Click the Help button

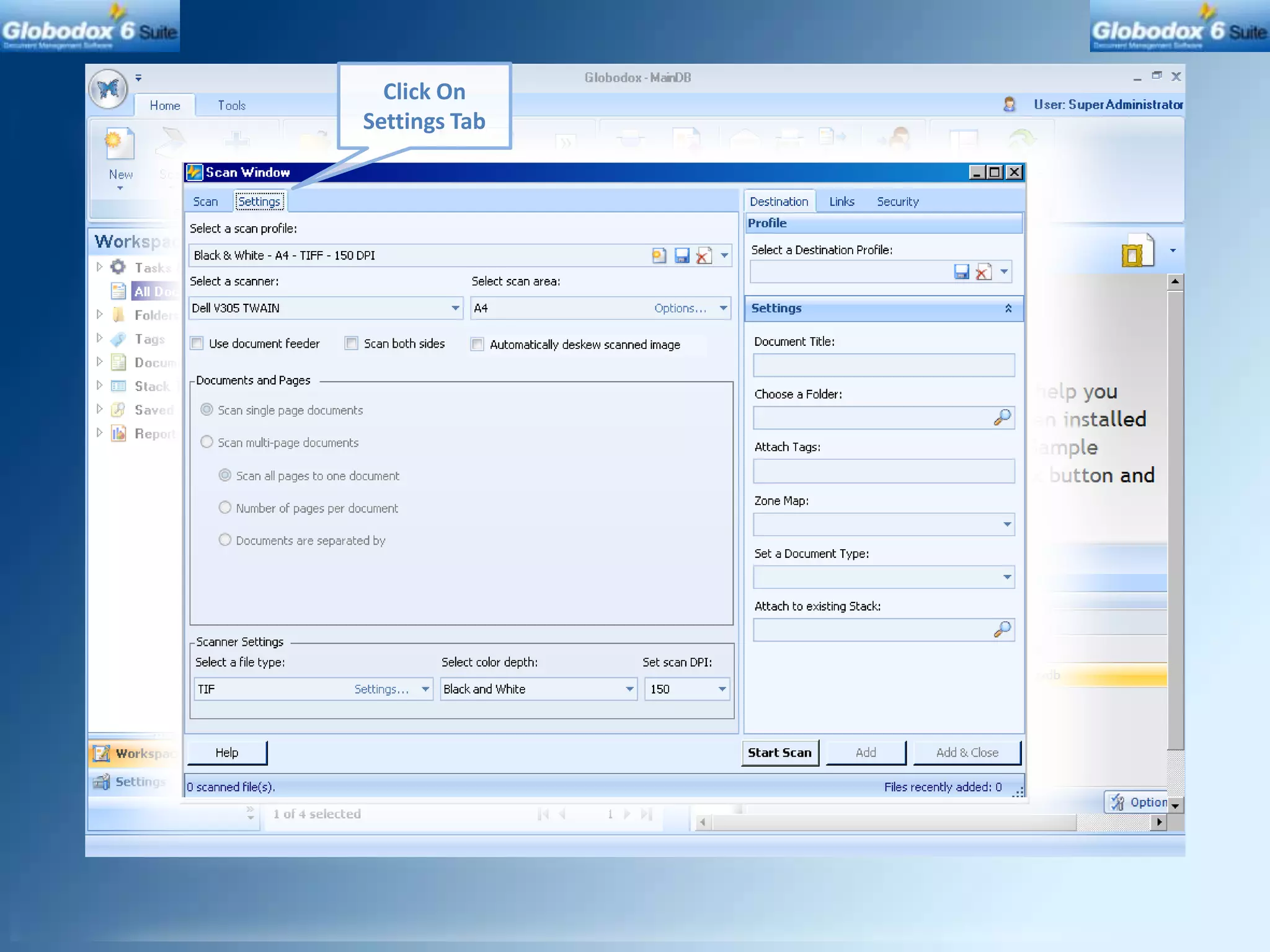tap(227, 752)
